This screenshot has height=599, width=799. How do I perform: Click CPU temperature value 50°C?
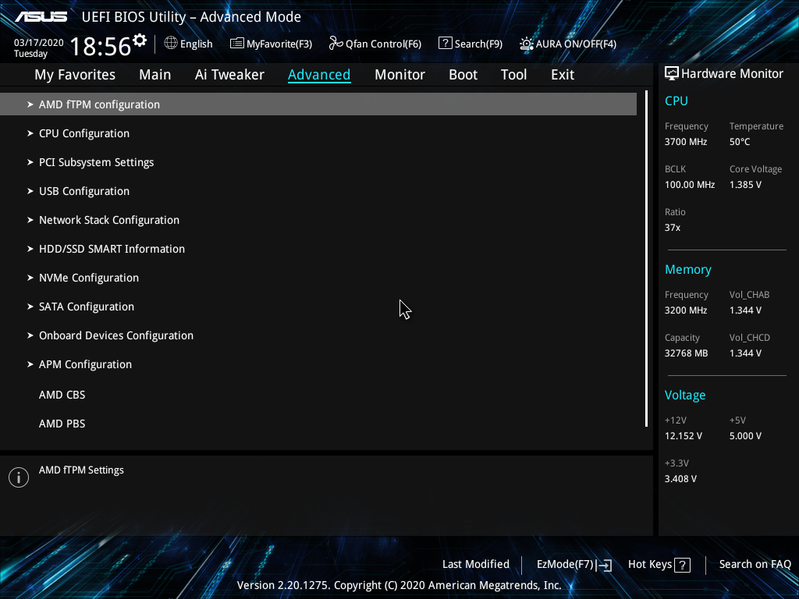pyautogui.click(x=739, y=142)
